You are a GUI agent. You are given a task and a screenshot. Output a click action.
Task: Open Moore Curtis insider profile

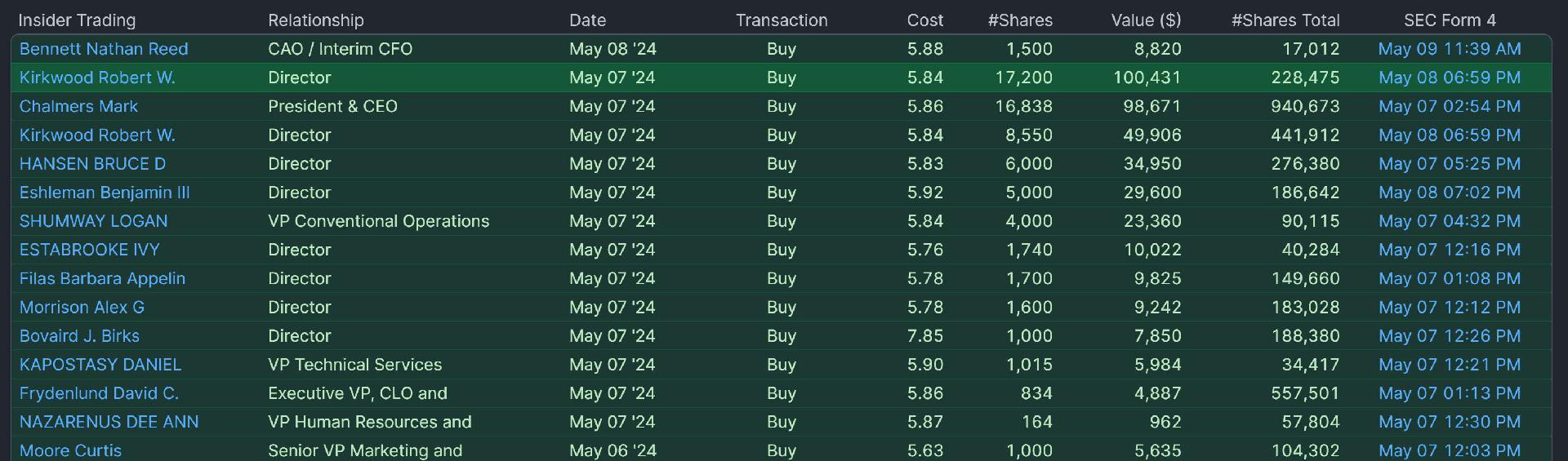(x=70, y=450)
